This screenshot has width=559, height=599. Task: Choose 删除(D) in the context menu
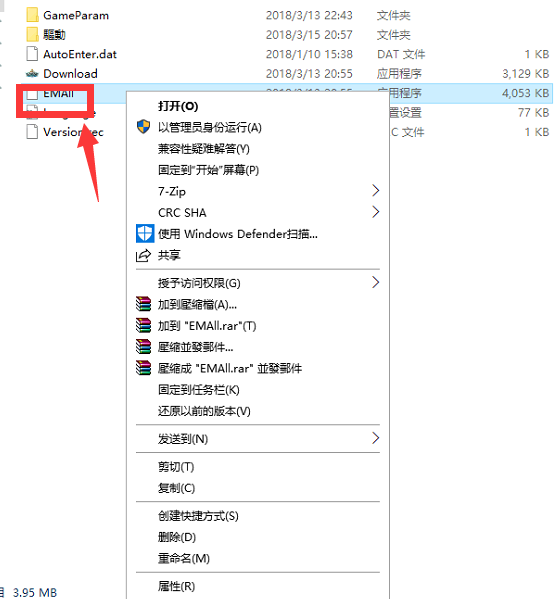point(177,537)
